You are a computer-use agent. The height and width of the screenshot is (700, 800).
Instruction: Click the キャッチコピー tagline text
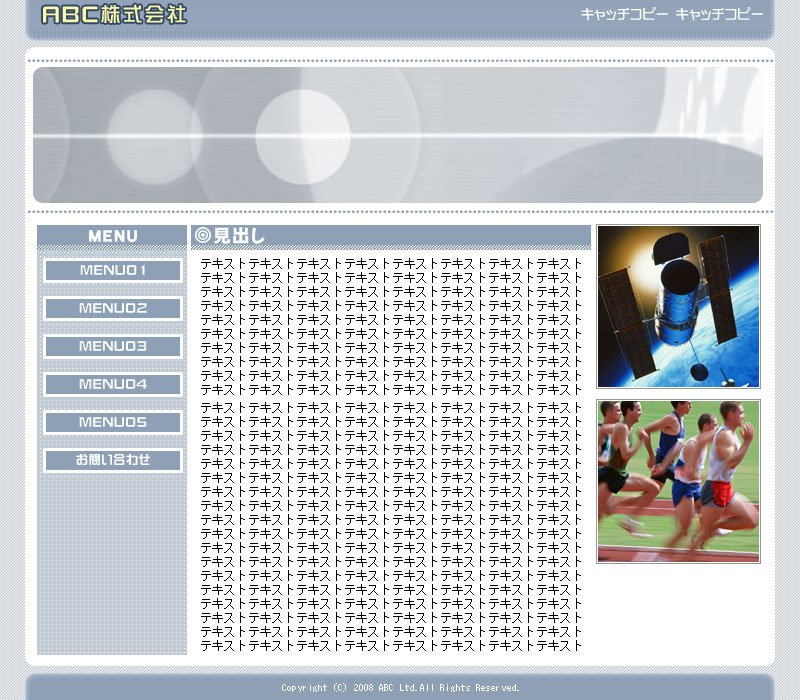tap(672, 14)
